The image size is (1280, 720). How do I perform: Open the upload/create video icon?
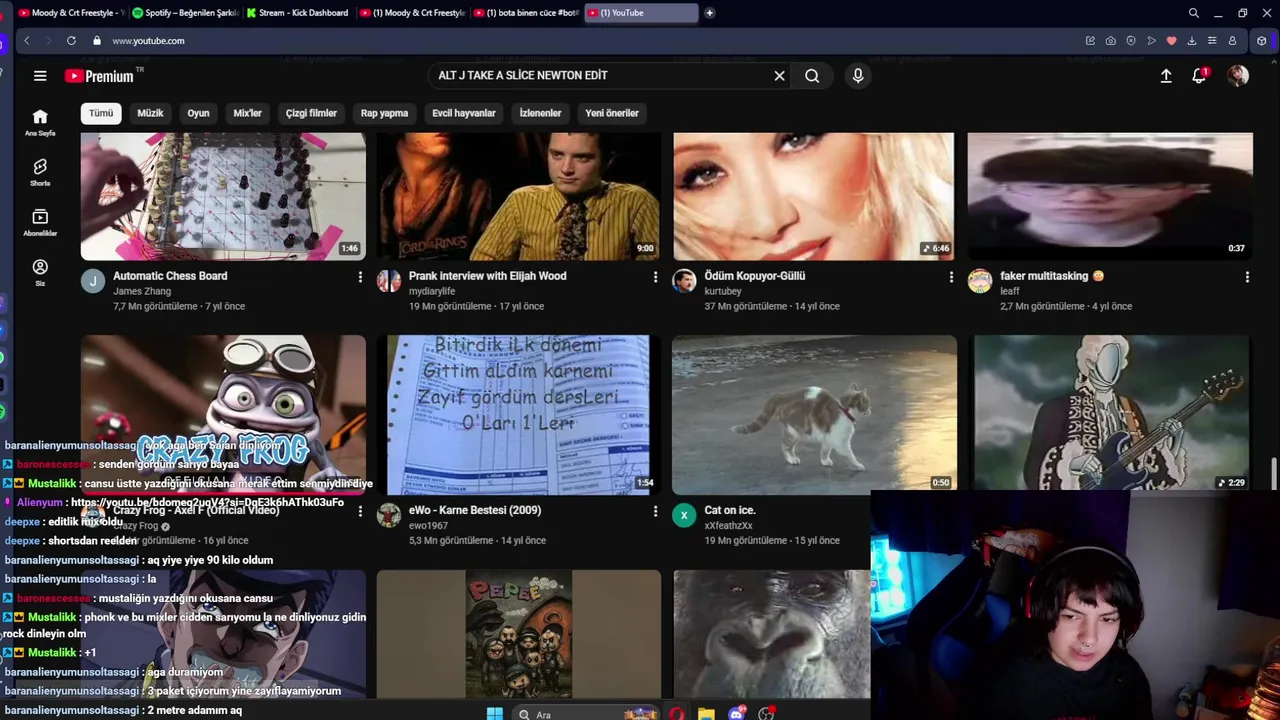[1166, 76]
